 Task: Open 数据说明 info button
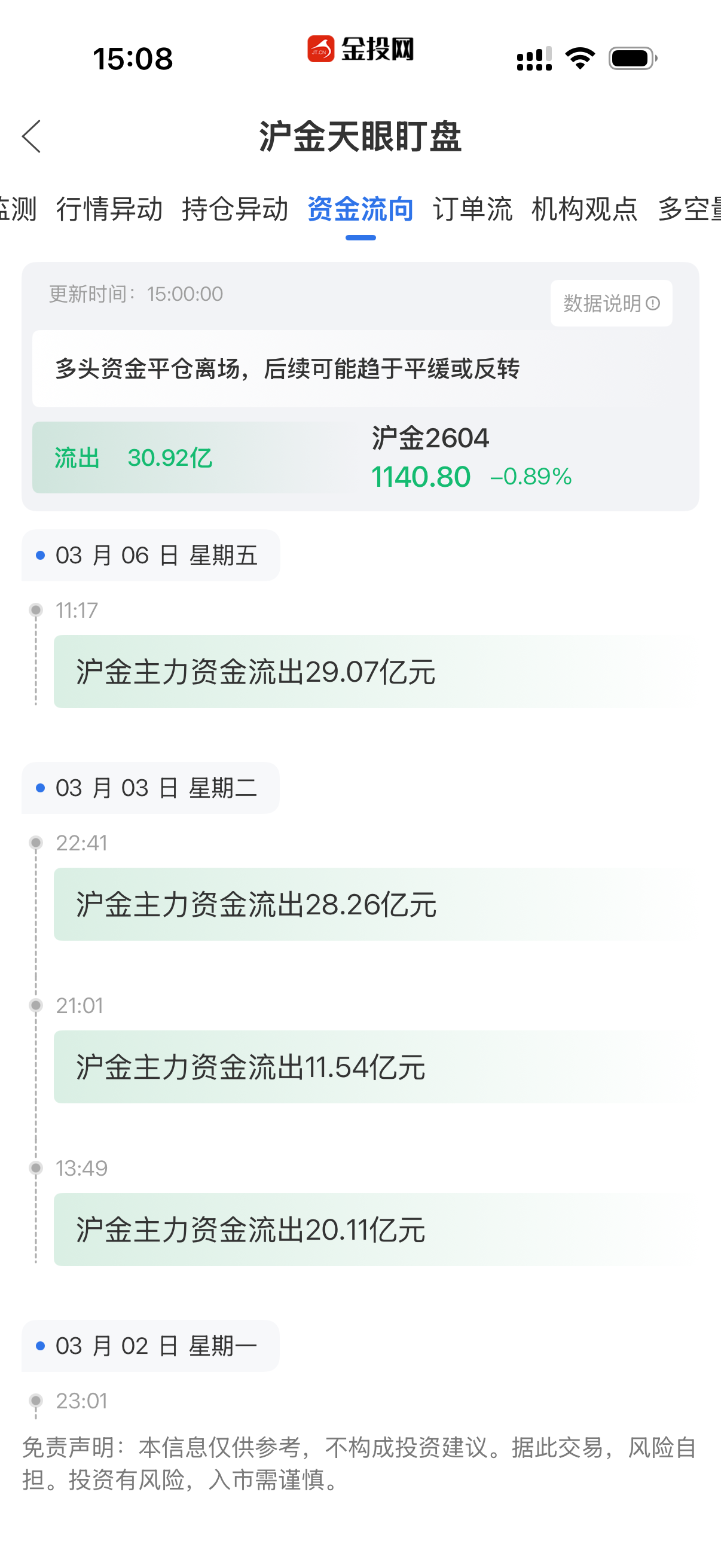611,303
